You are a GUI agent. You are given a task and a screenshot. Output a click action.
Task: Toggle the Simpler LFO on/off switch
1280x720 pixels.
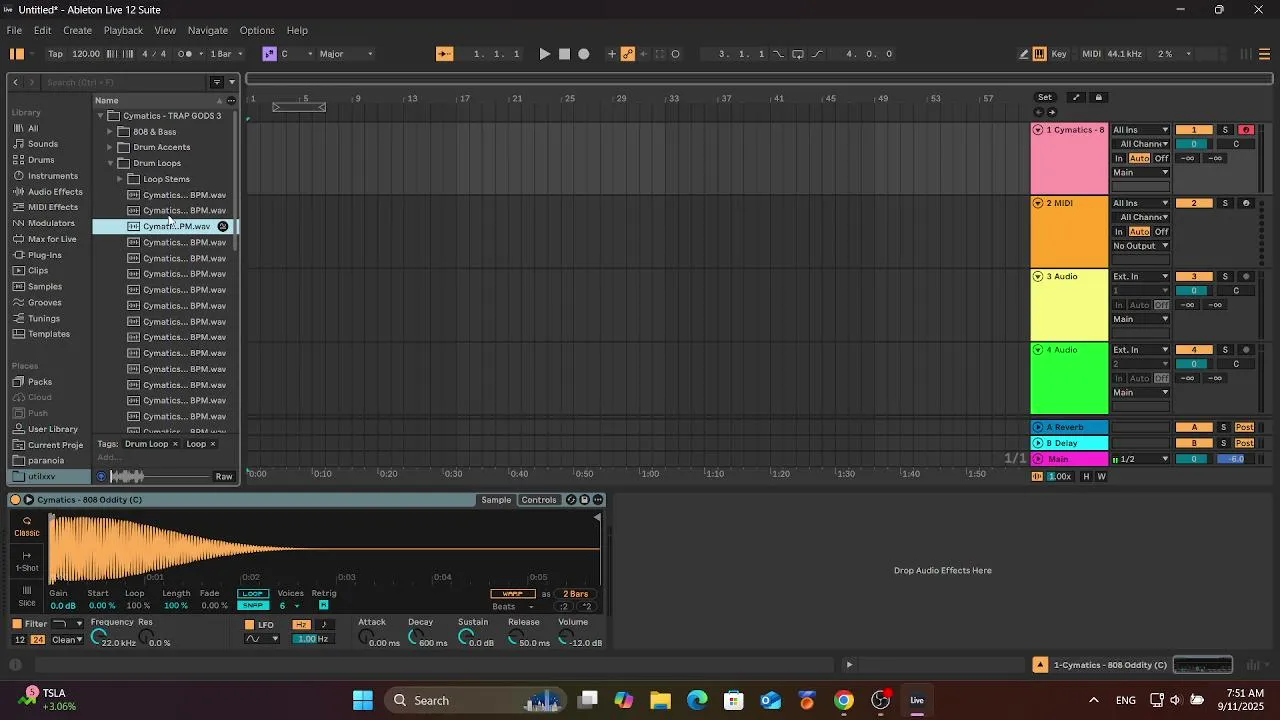[250, 625]
